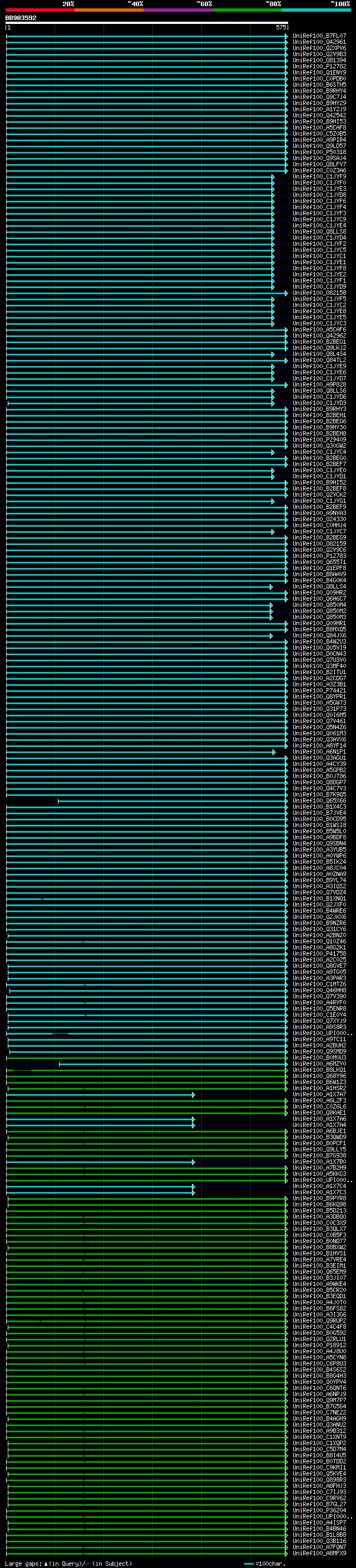Viewport: 356px width, 1568px height.
Task: Select hit label UniRef100_Q8KAE1
Action: 319,1112
